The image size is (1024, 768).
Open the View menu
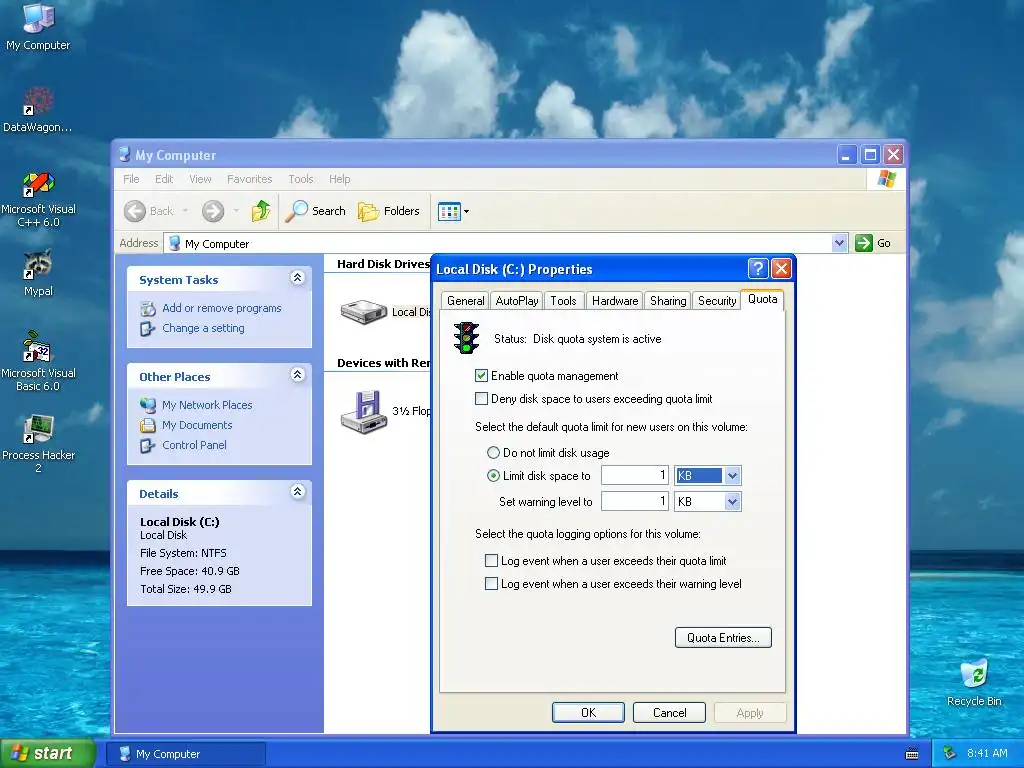point(200,179)
